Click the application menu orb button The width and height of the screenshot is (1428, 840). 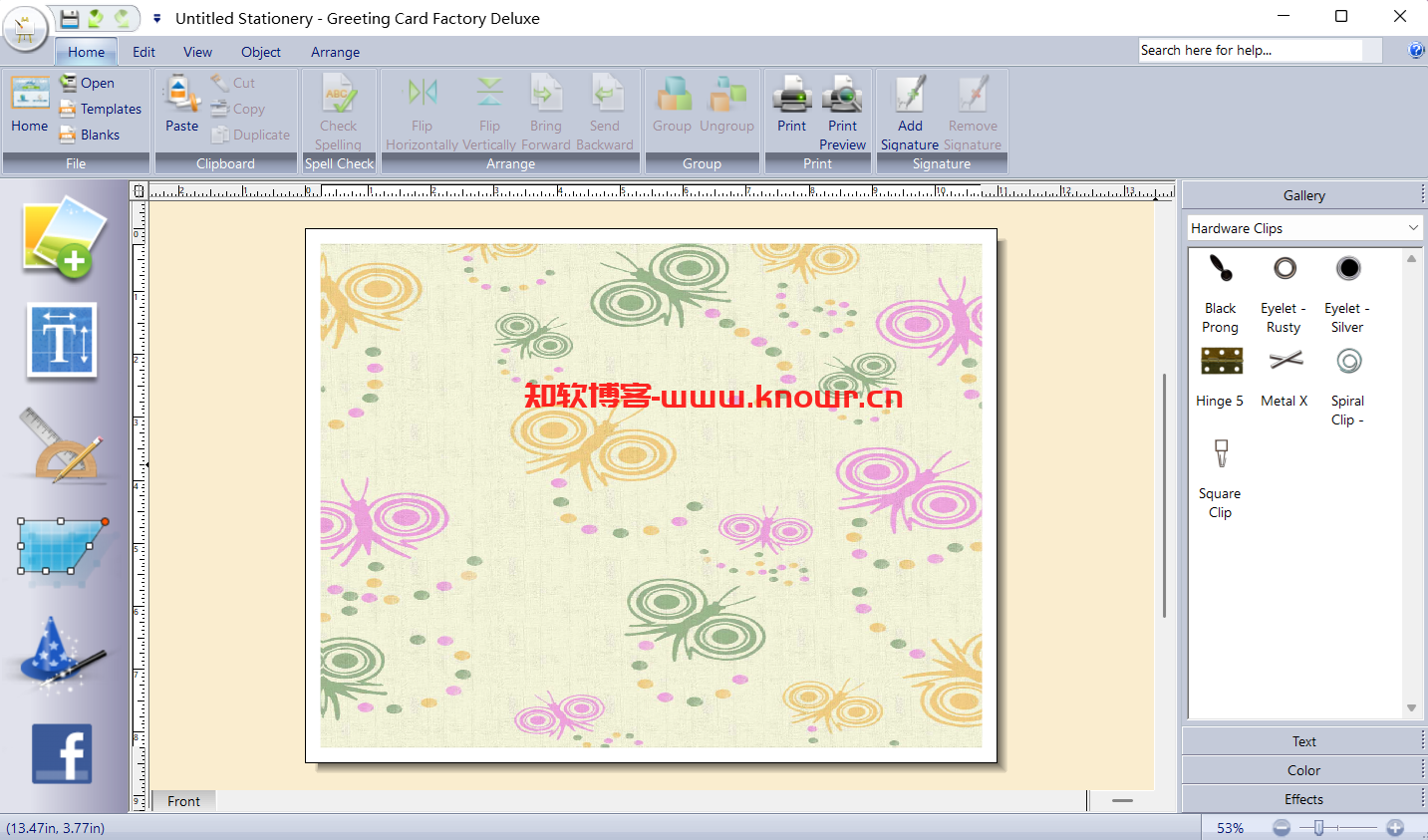[x=25, y=28]
